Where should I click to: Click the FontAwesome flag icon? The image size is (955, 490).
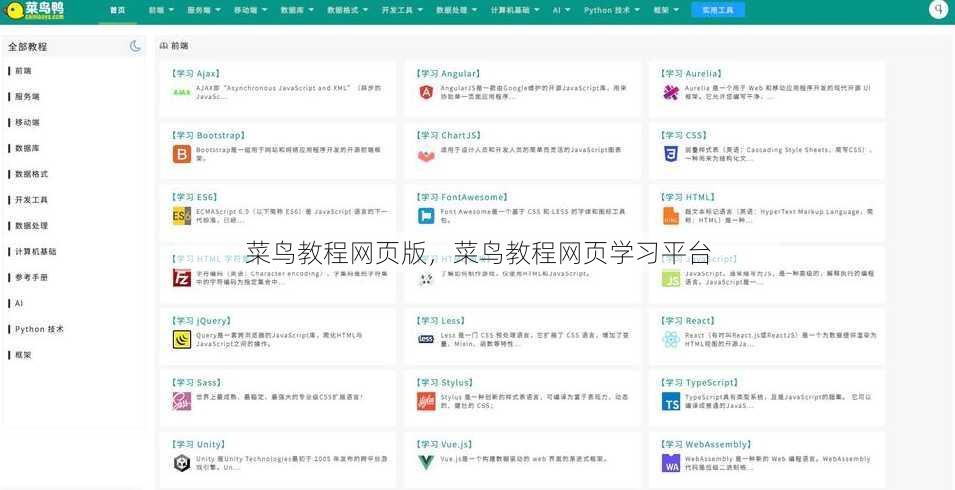point(426,216)
